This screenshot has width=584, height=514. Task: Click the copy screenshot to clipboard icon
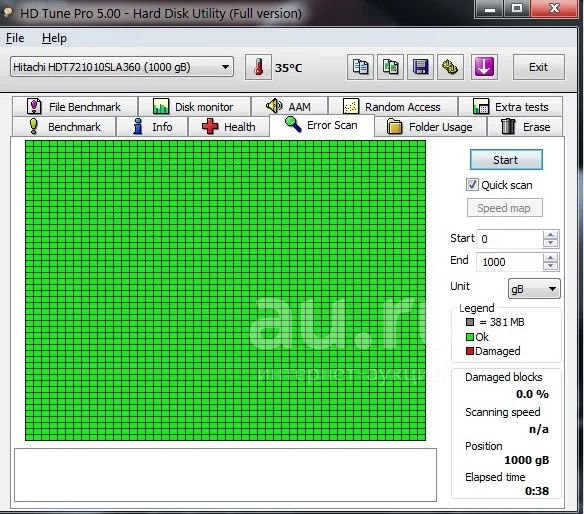click(x=390, y=67)
